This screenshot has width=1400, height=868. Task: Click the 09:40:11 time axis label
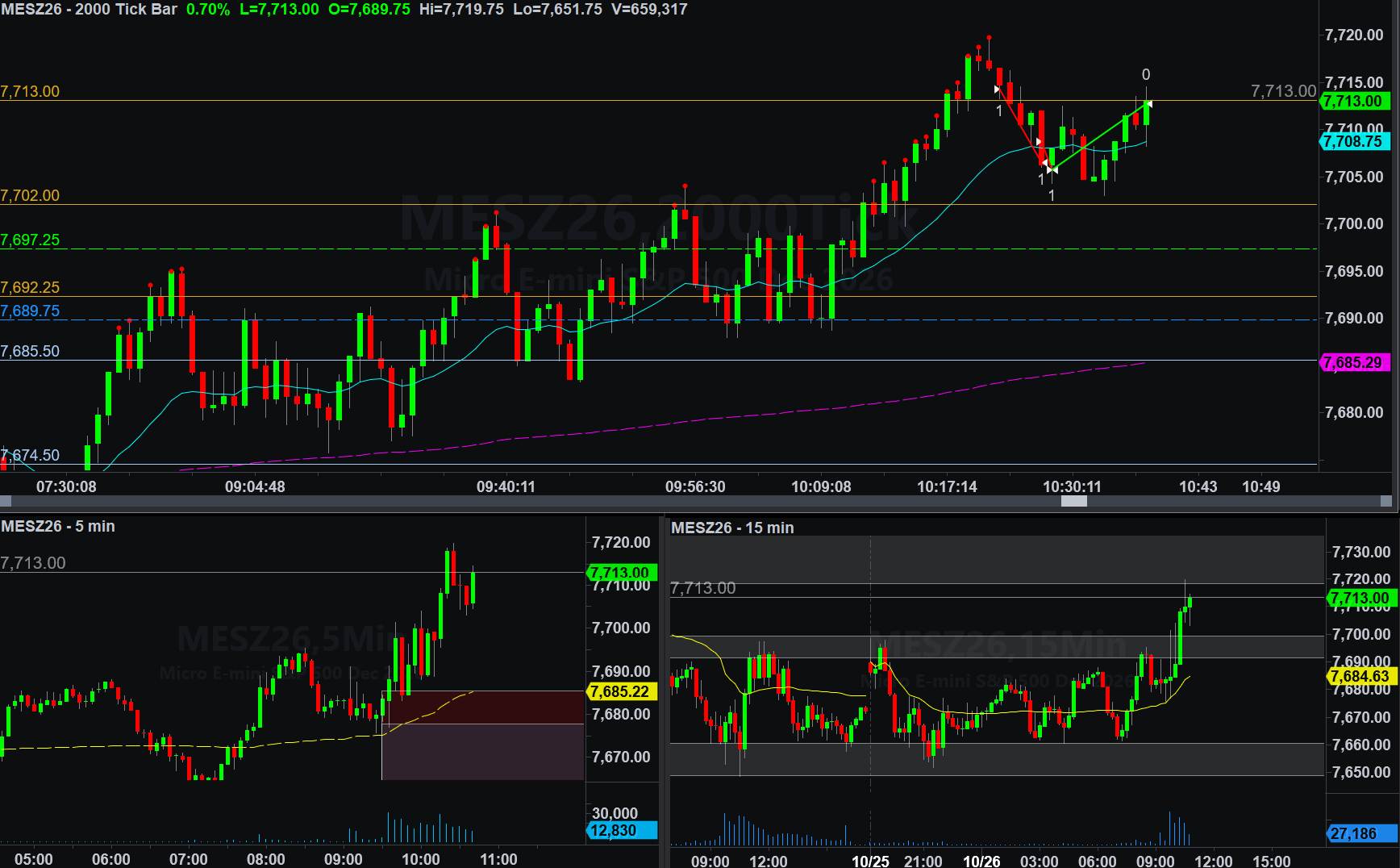506,486
